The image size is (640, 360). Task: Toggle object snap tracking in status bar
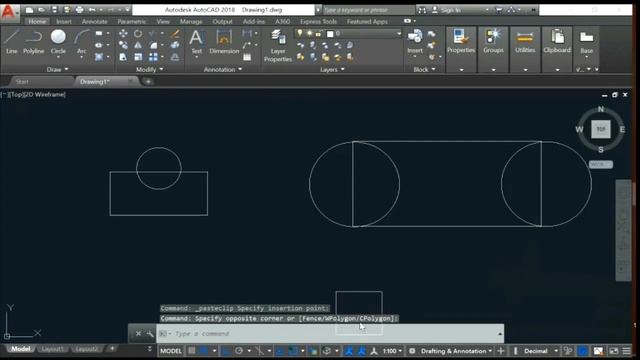pyautogui.click(x=280, y=351)
